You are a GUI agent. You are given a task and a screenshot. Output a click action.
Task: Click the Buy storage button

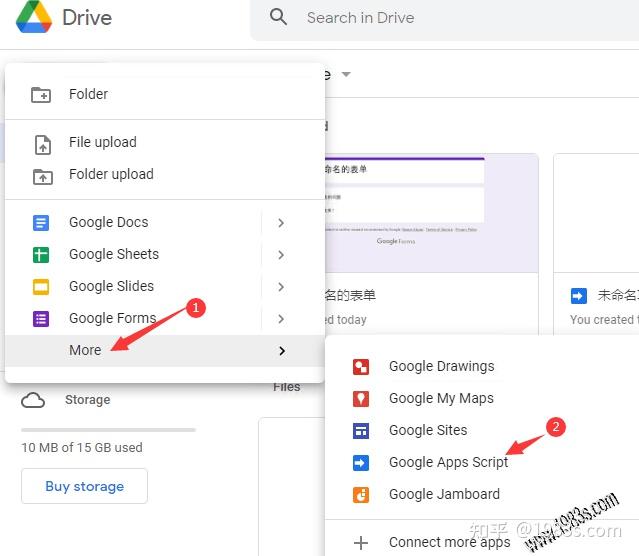coord(84,486)
